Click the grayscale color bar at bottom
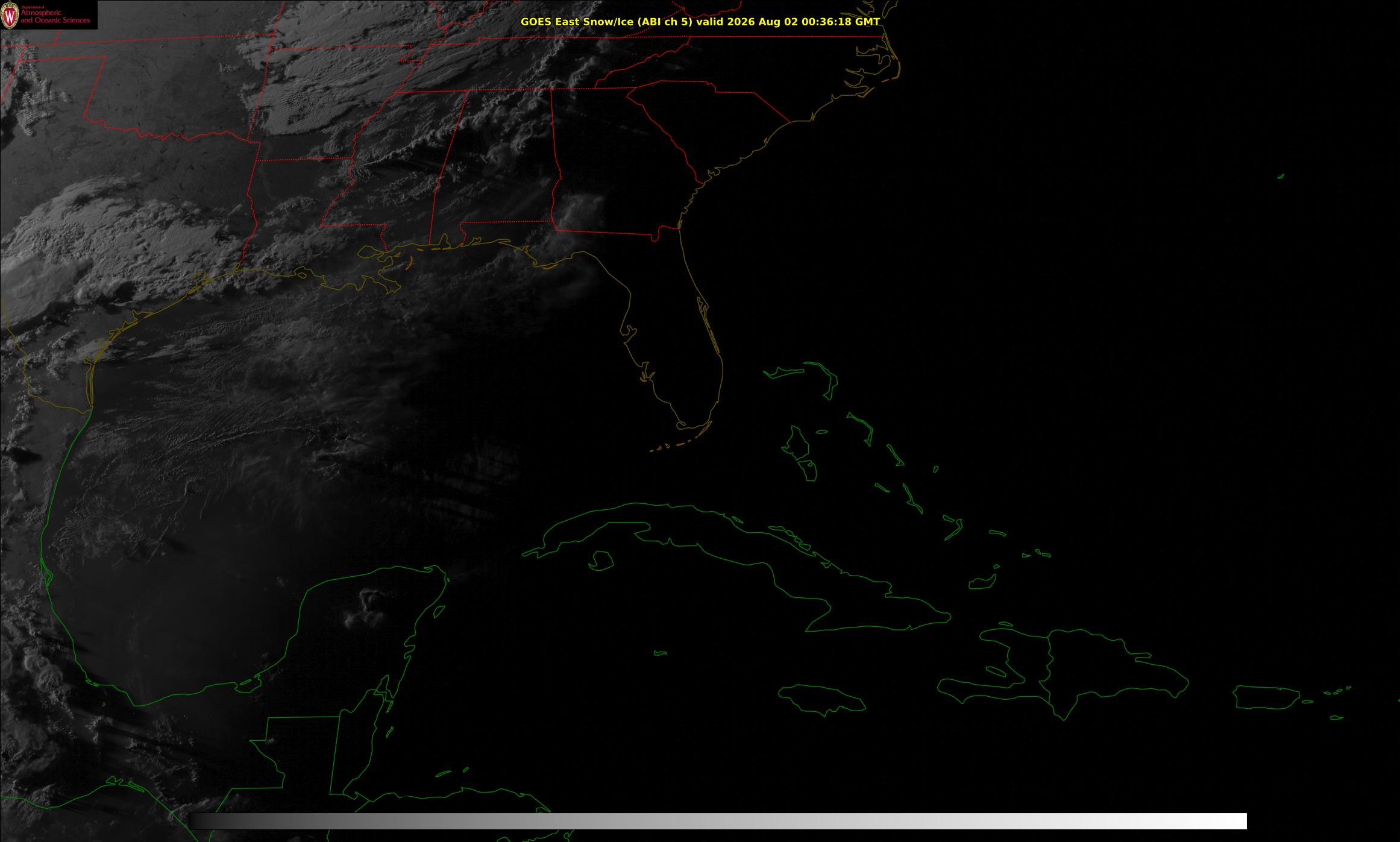Image resolution: width=1400 pixels, height=842 pixels. pos(718,821)
